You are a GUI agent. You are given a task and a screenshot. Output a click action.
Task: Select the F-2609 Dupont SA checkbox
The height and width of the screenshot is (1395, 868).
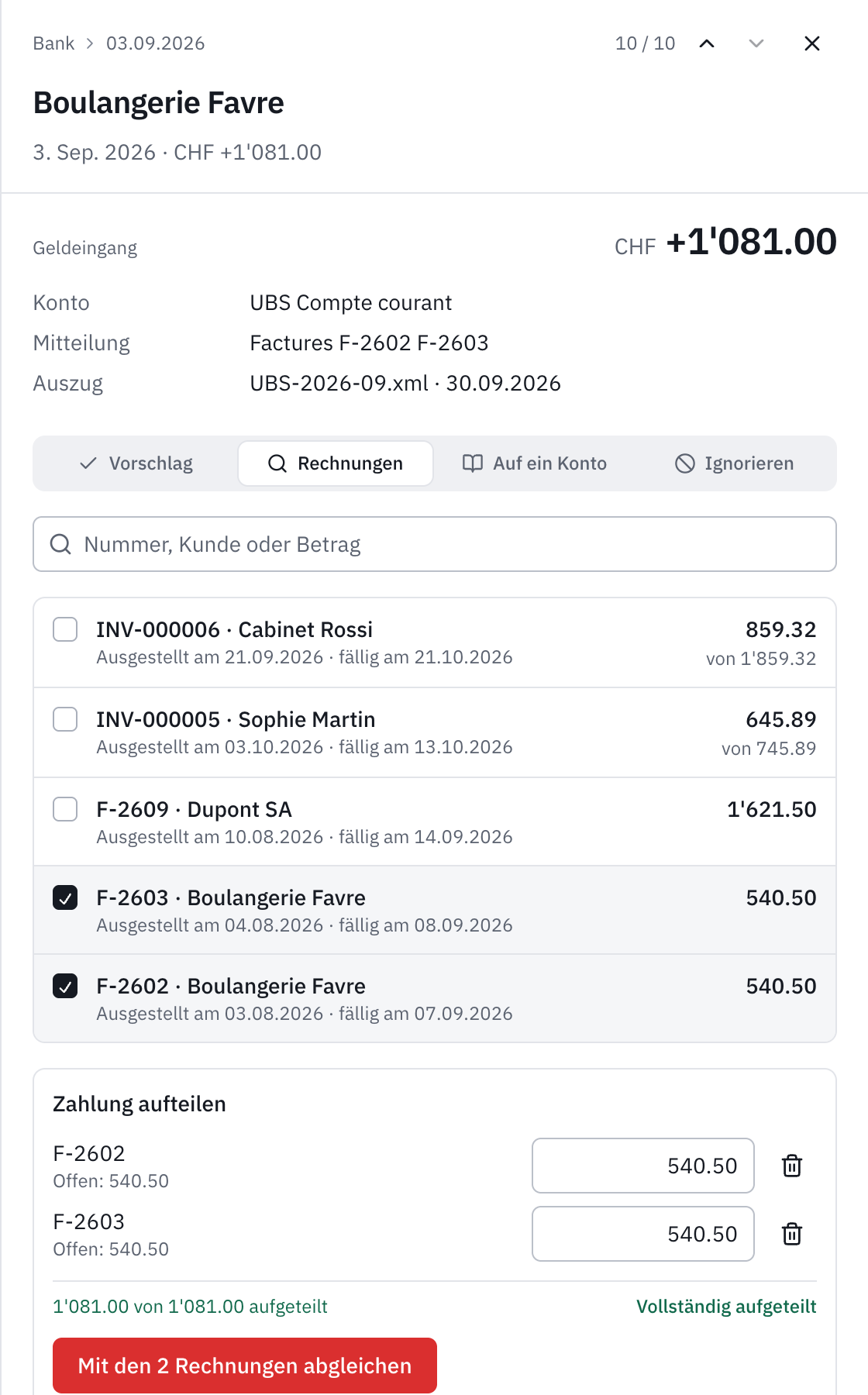[x=65, y=809]
